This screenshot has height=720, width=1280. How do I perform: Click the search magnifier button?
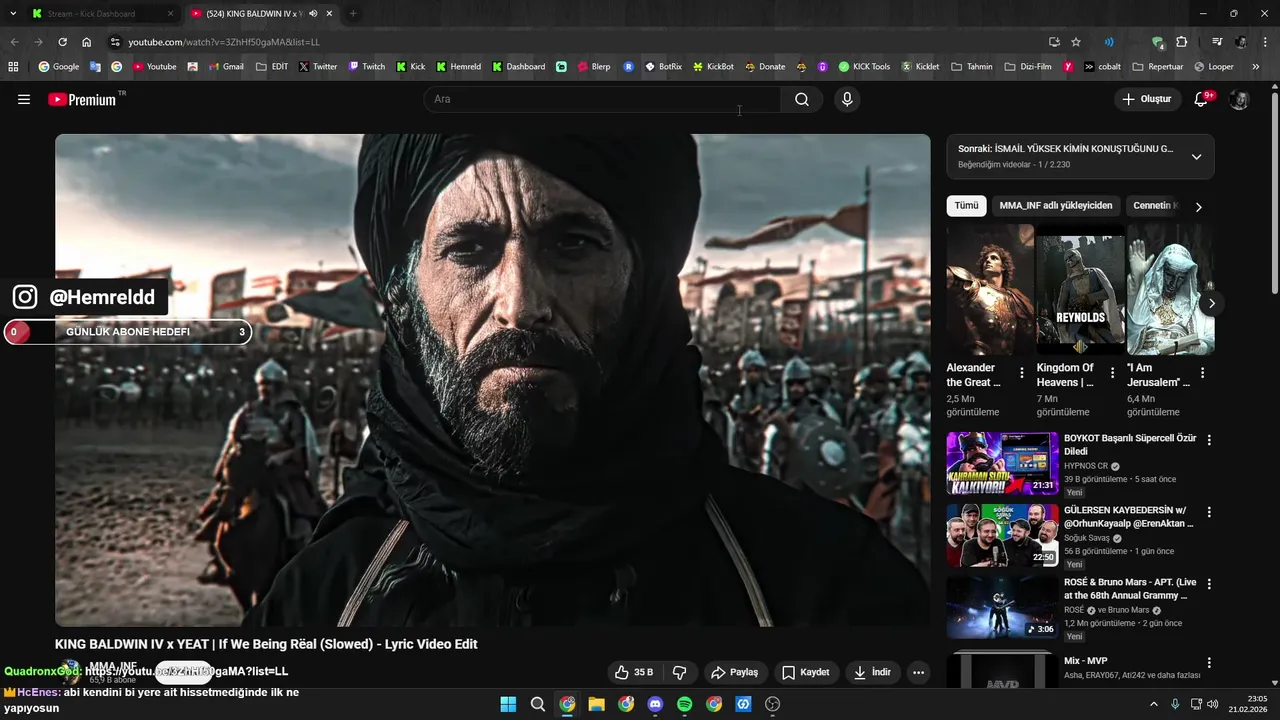click(x=802, y=99)
